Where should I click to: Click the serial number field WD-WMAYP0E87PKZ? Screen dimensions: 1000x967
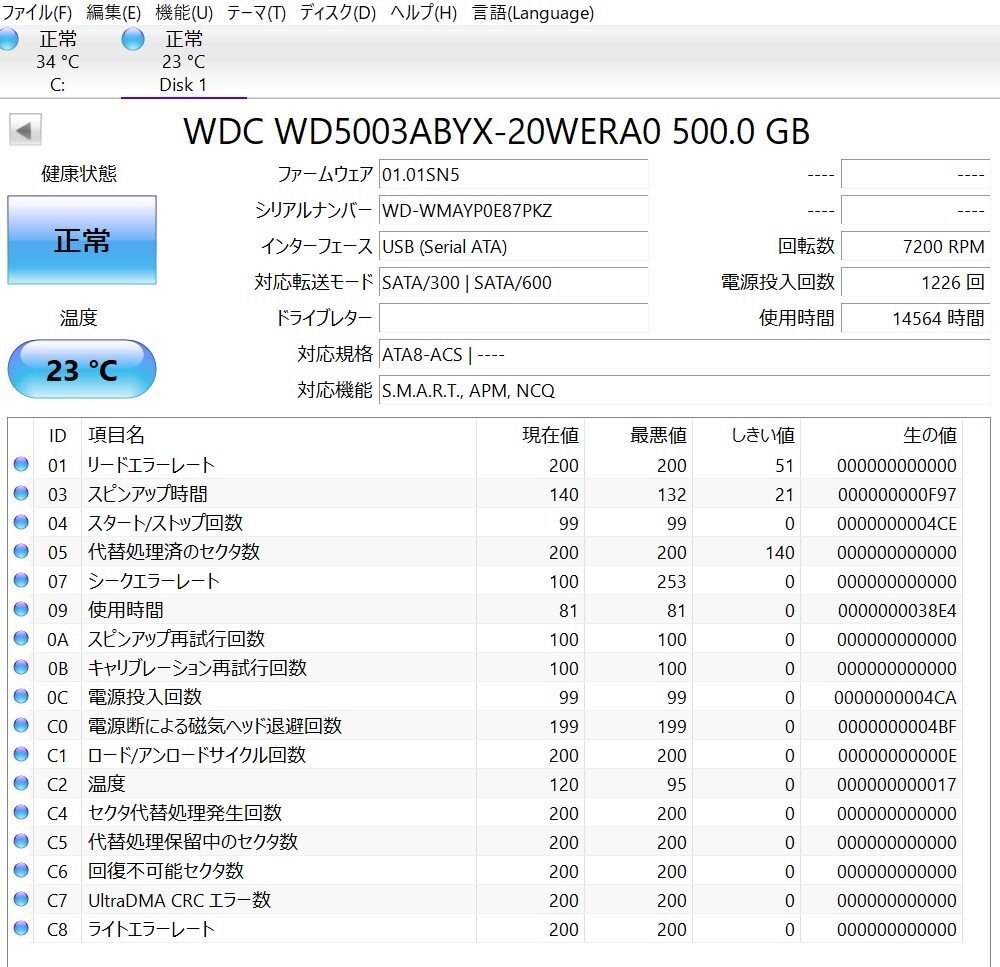click(513, 210)
